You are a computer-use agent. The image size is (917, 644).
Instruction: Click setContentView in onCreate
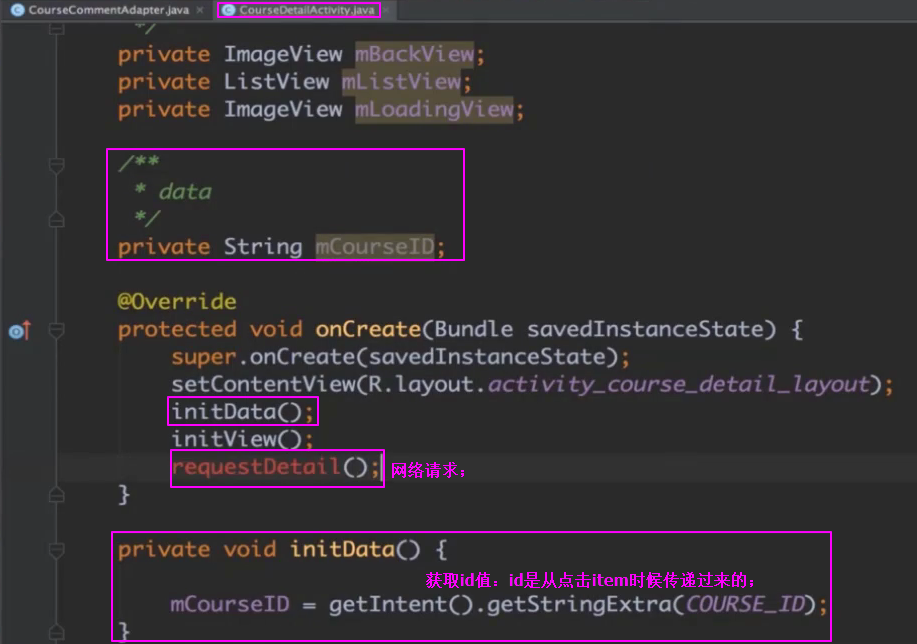pos(263,384)
